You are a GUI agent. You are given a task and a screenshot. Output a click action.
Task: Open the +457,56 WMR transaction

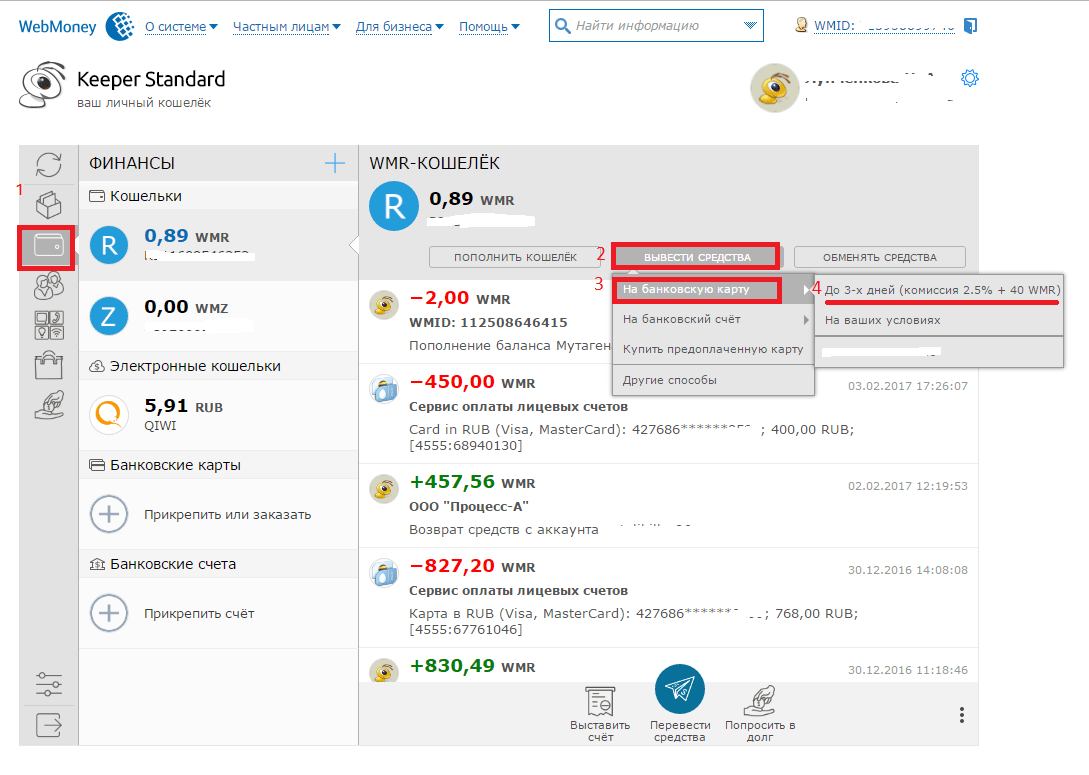click(668, 506)
